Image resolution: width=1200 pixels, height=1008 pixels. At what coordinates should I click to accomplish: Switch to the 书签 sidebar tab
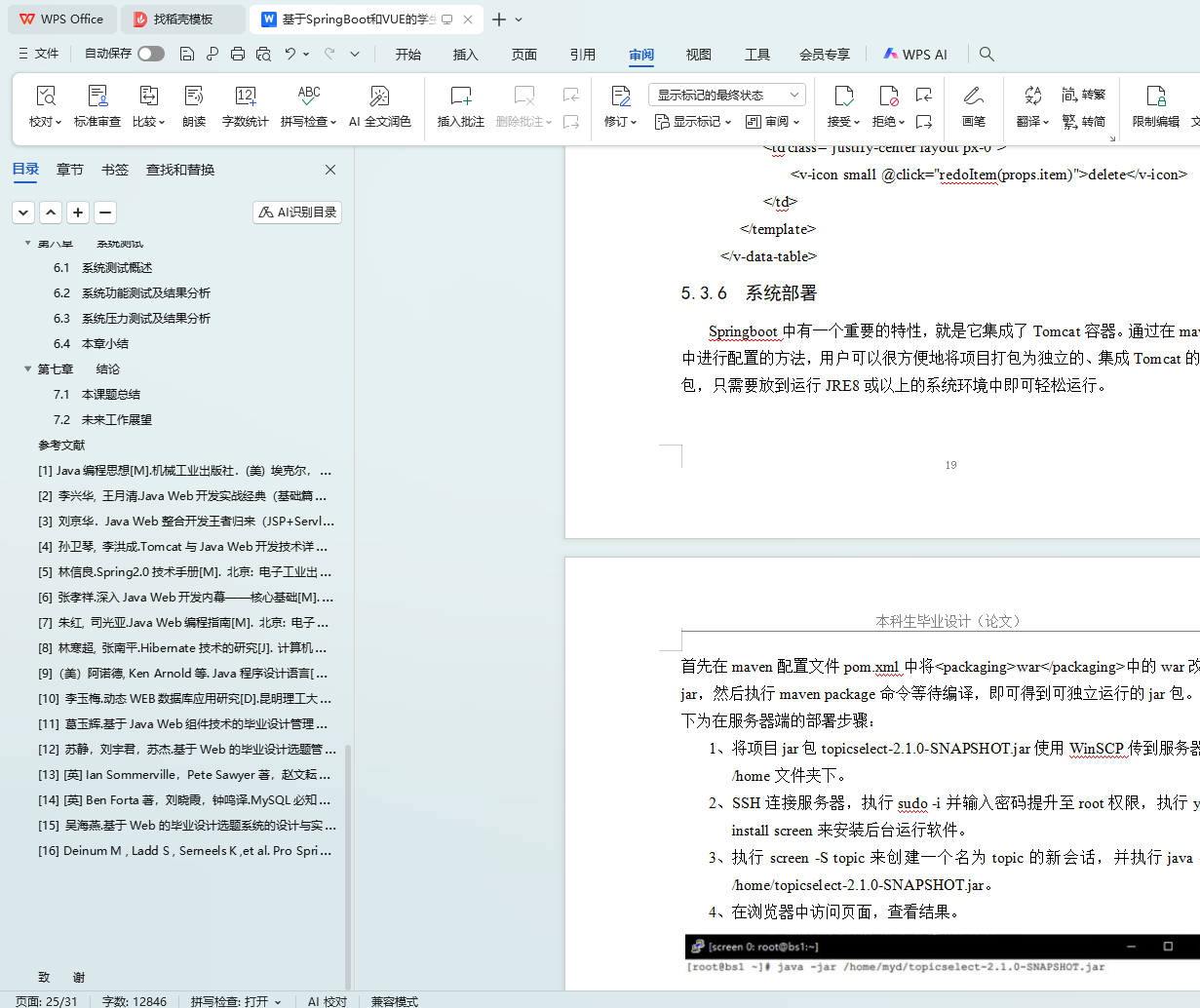(x=115, y=170)
